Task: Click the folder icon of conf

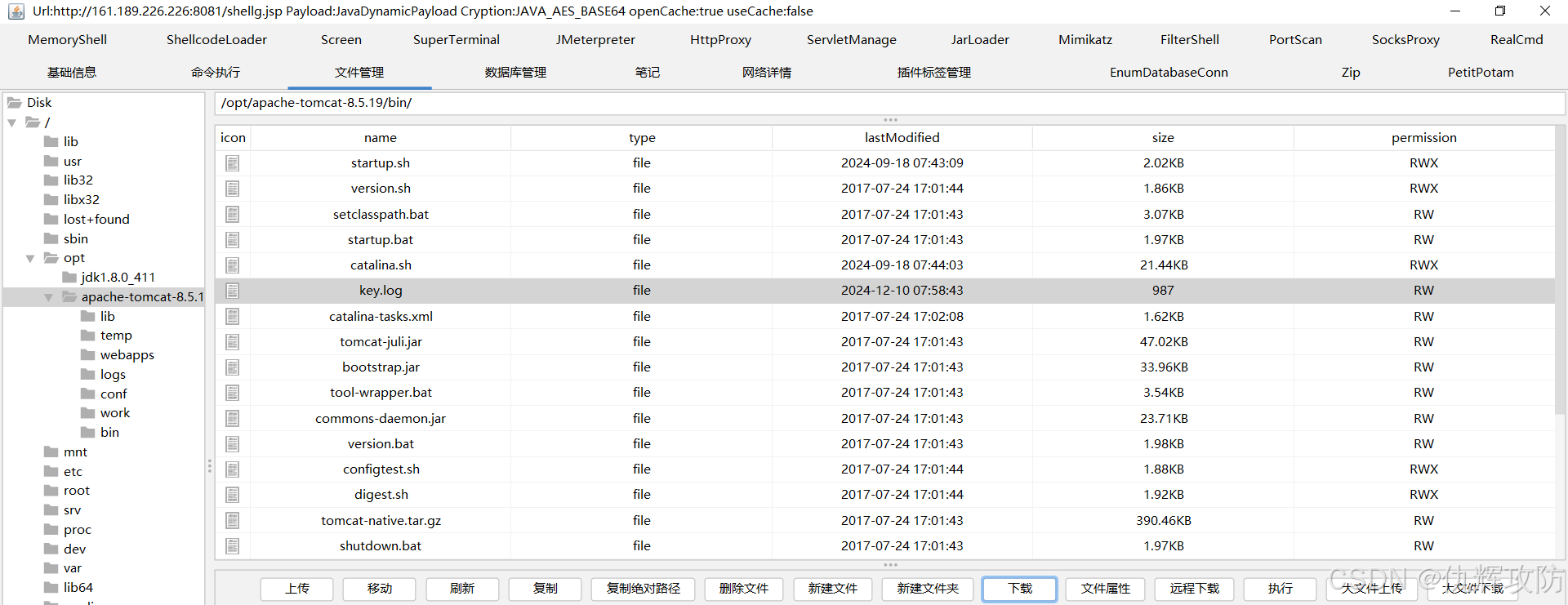Action: tap(88, 394)
